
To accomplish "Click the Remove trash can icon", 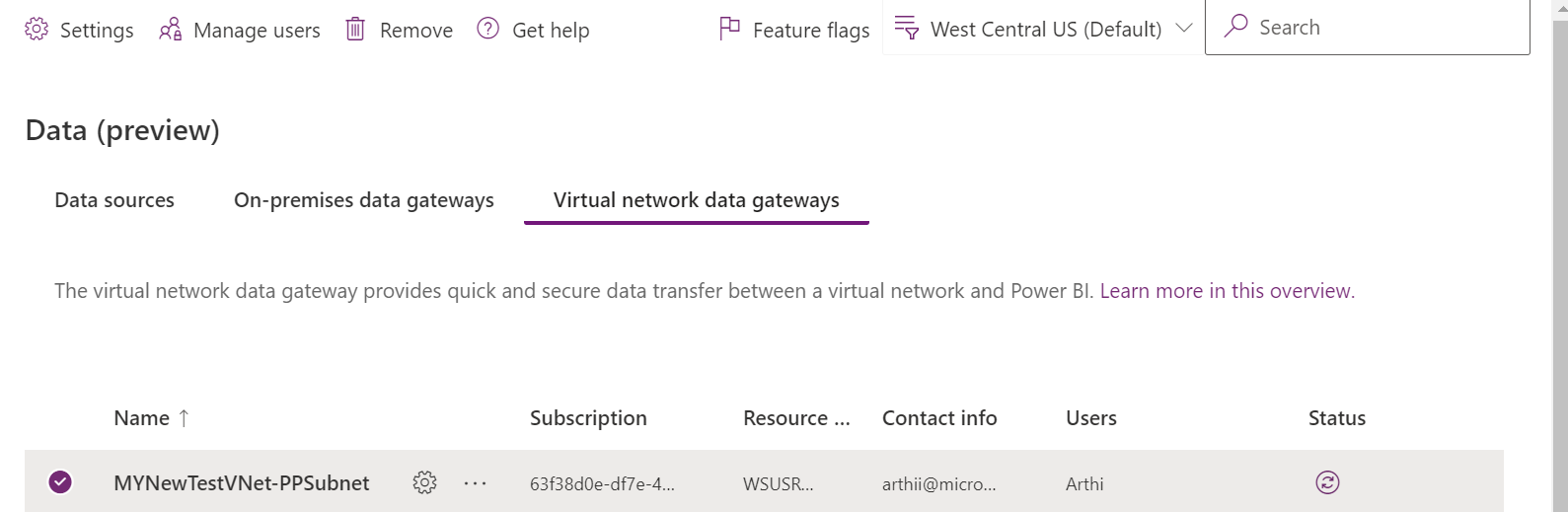I will (x=355, y=30).
